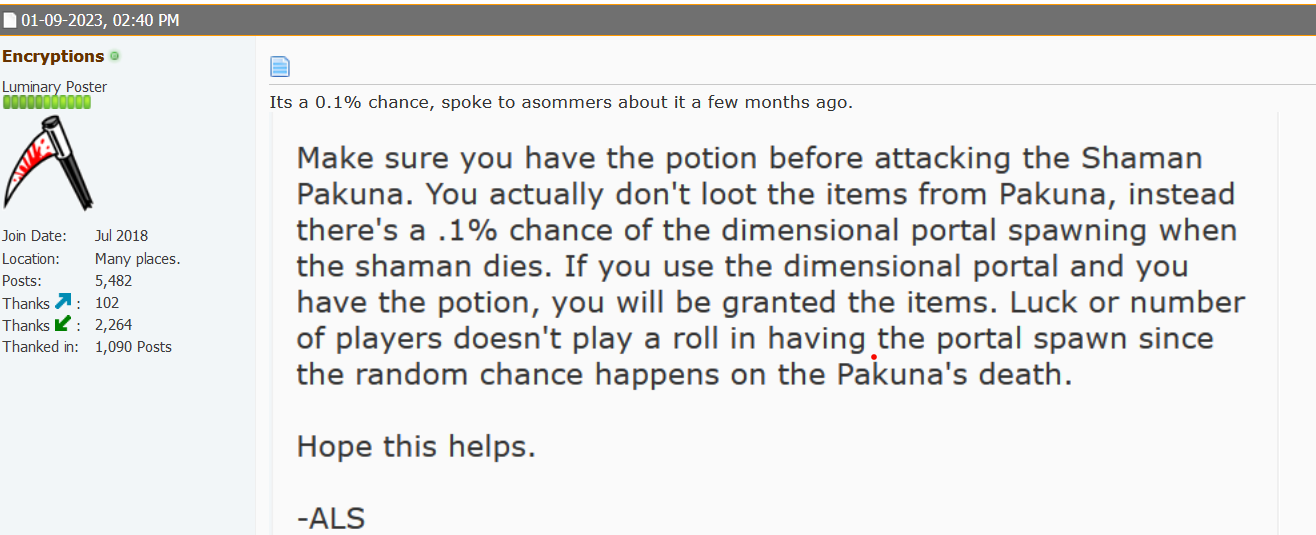Click the red dot in the quoted text
1316x535 pixels.
click(x=874, y=357)
